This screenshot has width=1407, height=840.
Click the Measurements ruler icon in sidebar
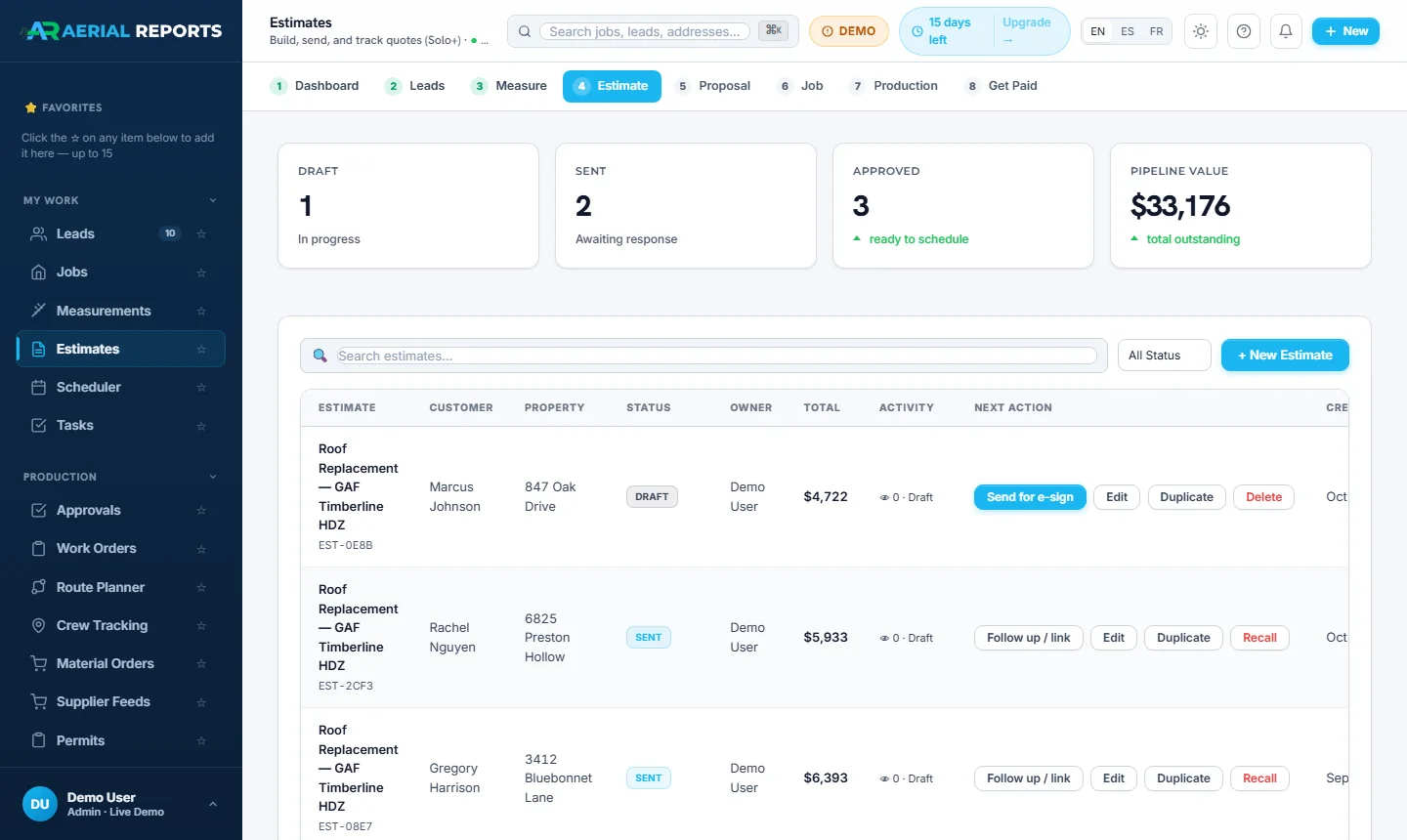(x=39, y=311)
